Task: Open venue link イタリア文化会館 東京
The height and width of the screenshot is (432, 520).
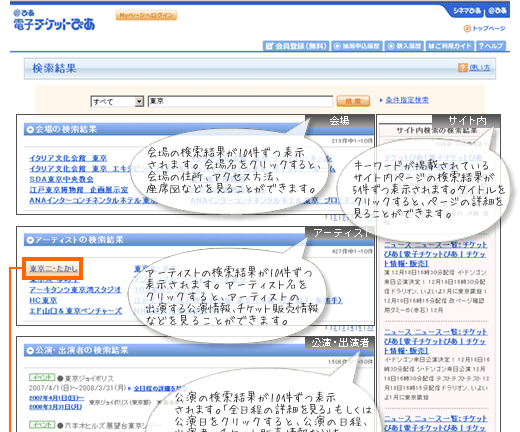Action: (x=68, y=158)
